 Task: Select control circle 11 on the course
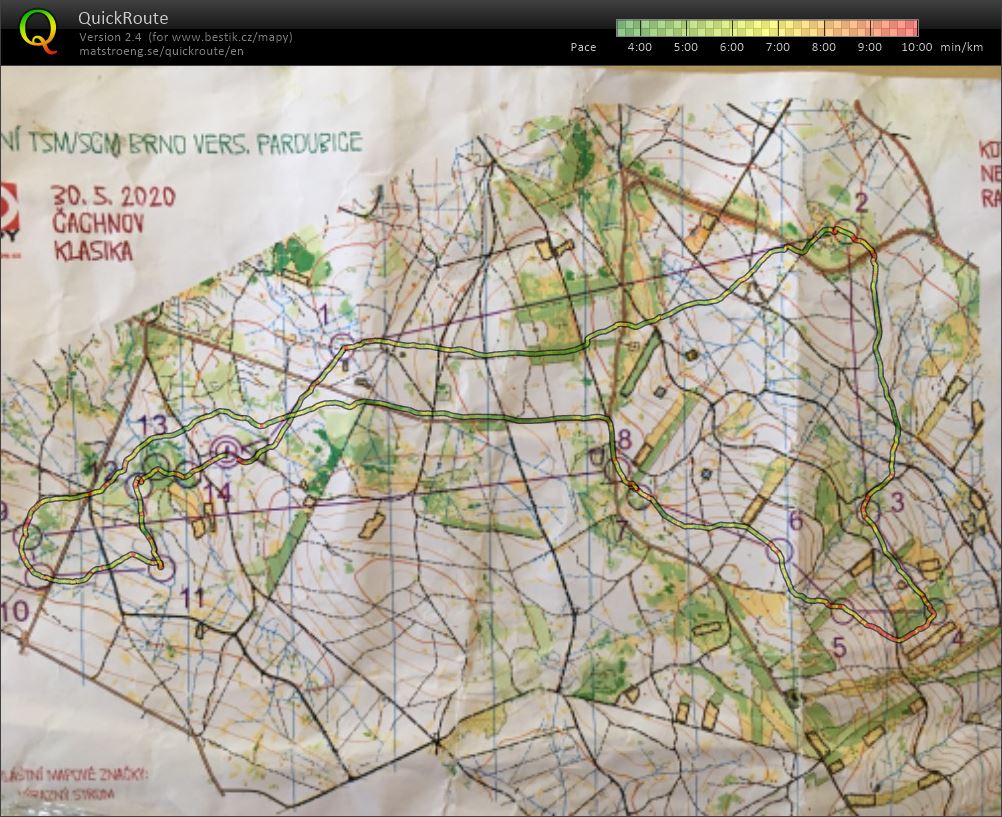(163, 570)
